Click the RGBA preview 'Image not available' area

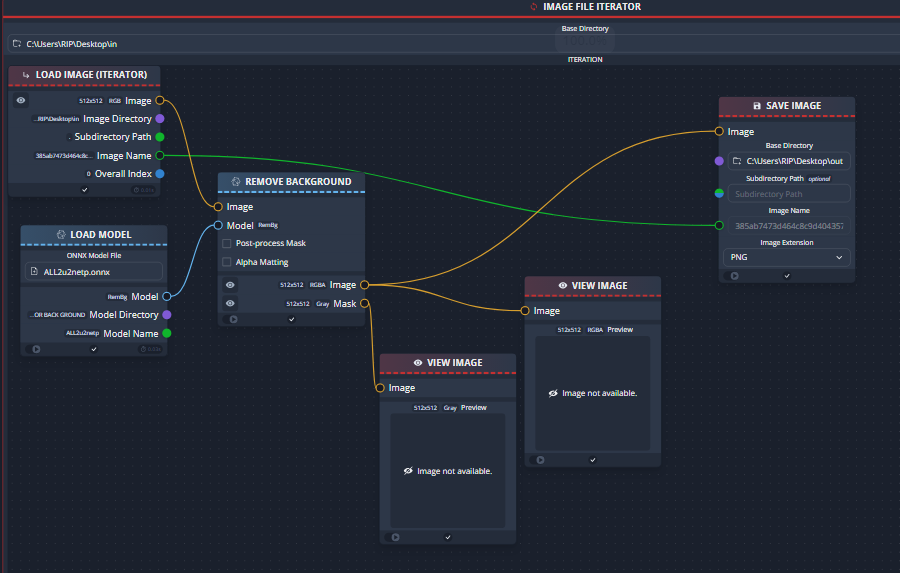[593, 393]
